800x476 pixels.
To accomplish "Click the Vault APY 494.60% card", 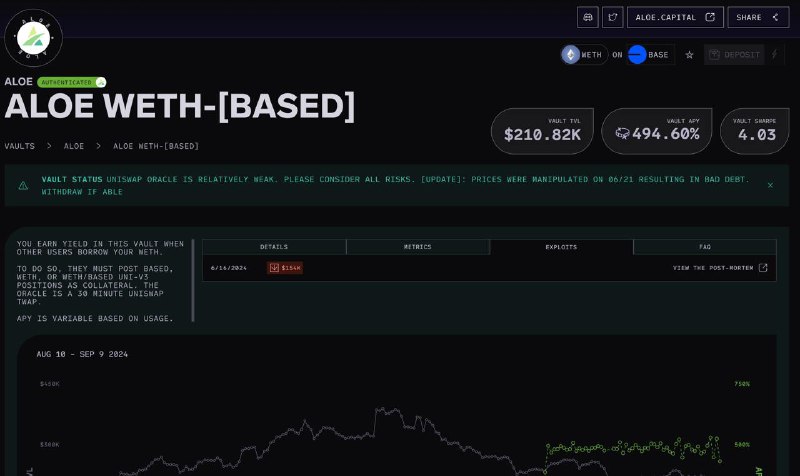I will coord(657,131).
